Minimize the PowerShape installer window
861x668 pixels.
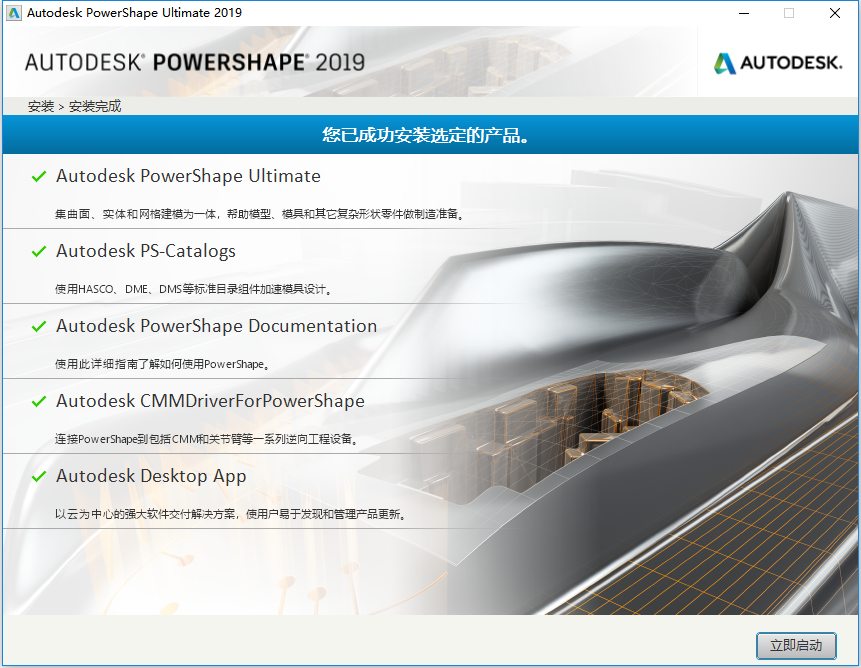click(x=744, y=13)
